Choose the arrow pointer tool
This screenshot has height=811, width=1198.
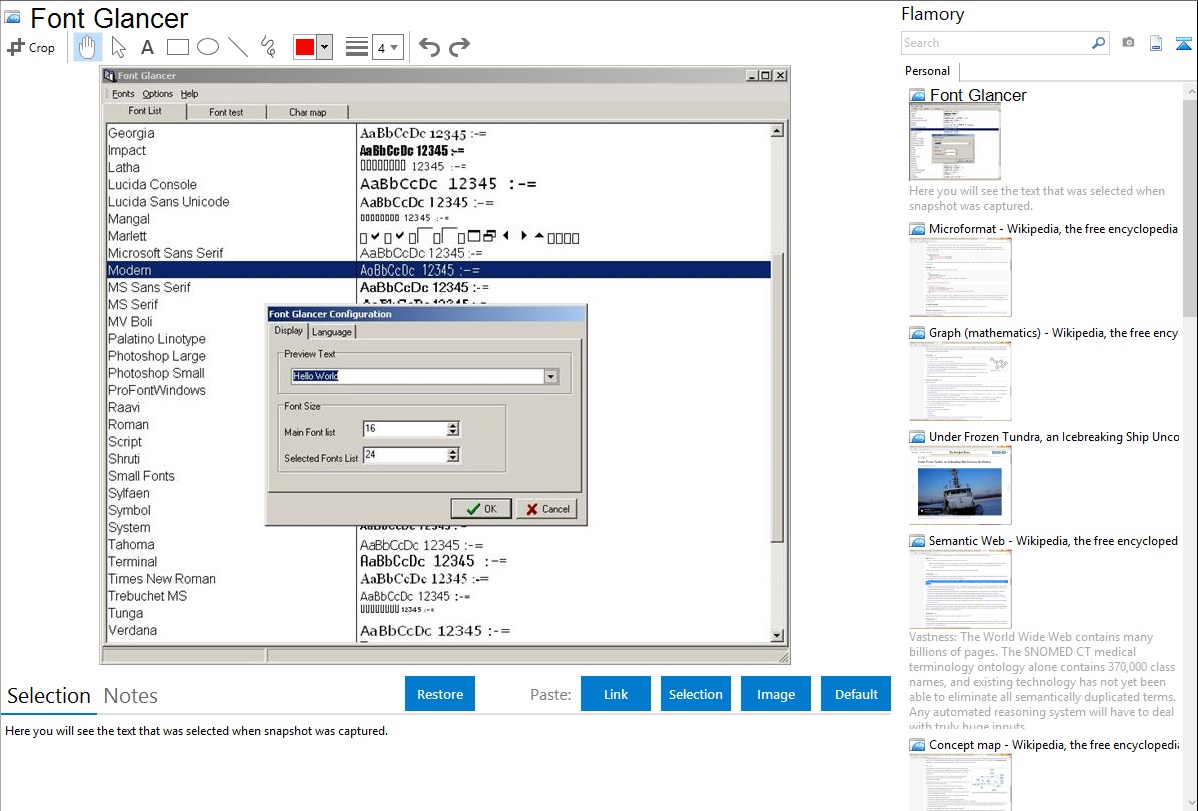pyautogui.click(x=118, y=47)
